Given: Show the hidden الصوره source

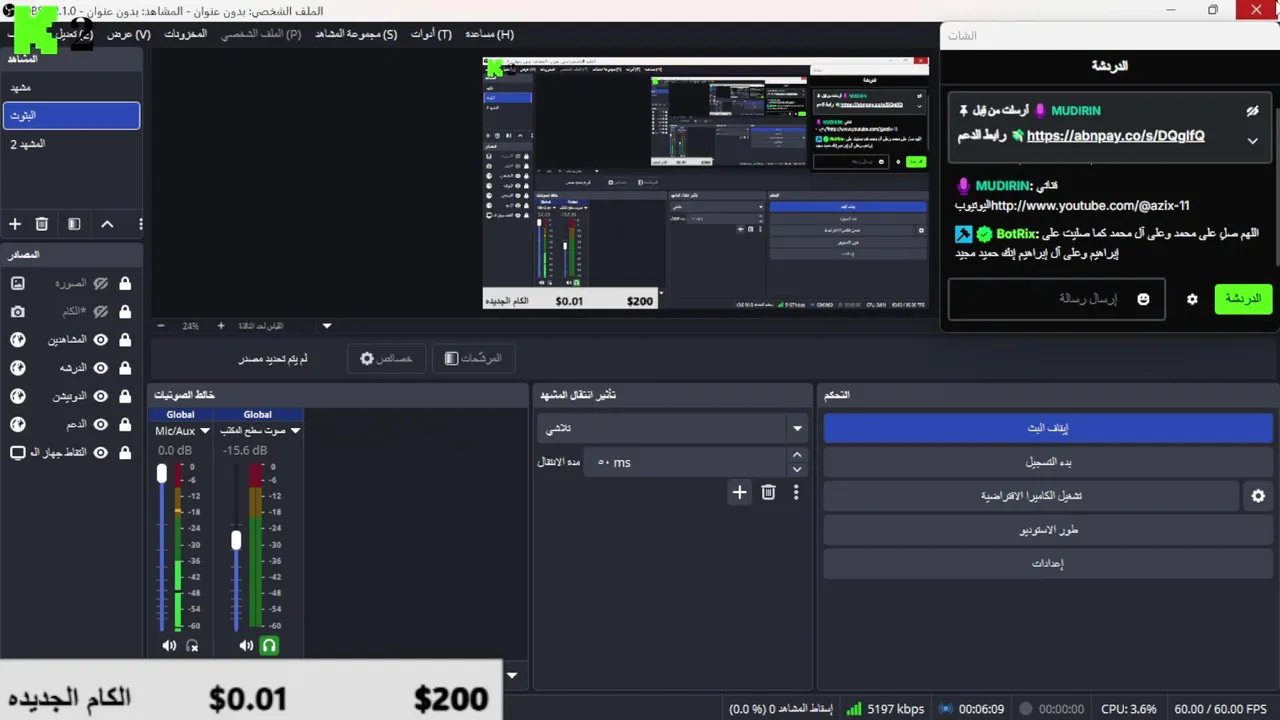Looking at the screenshot, I should (x=100, y=284).
